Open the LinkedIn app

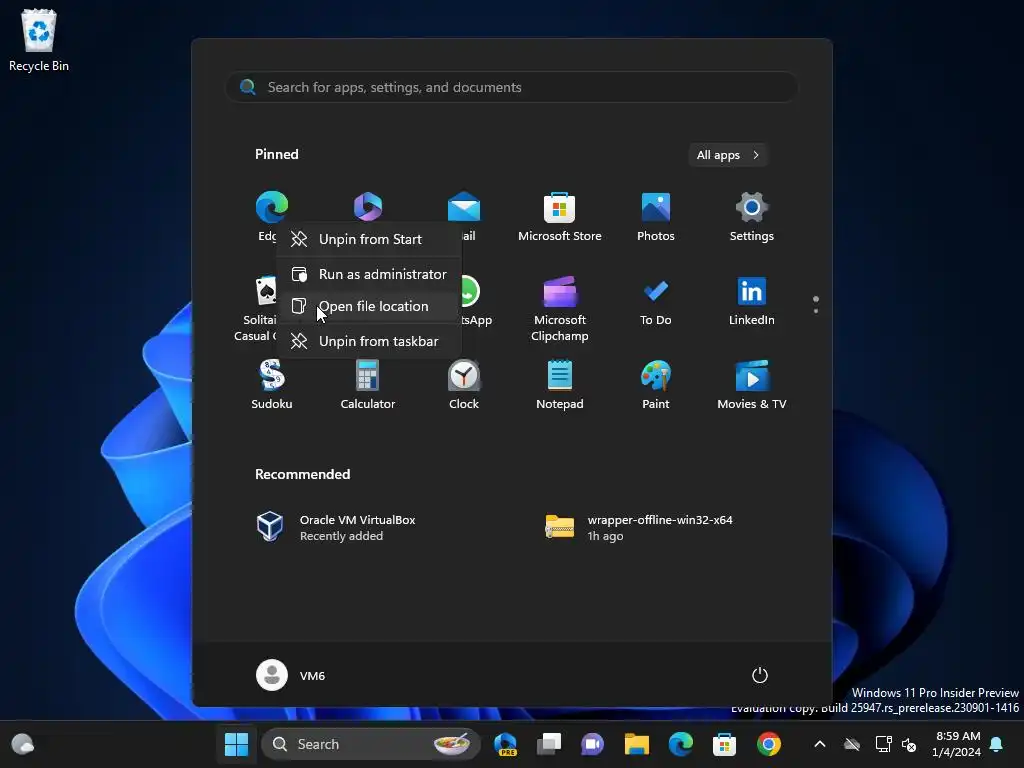point(751,302)
